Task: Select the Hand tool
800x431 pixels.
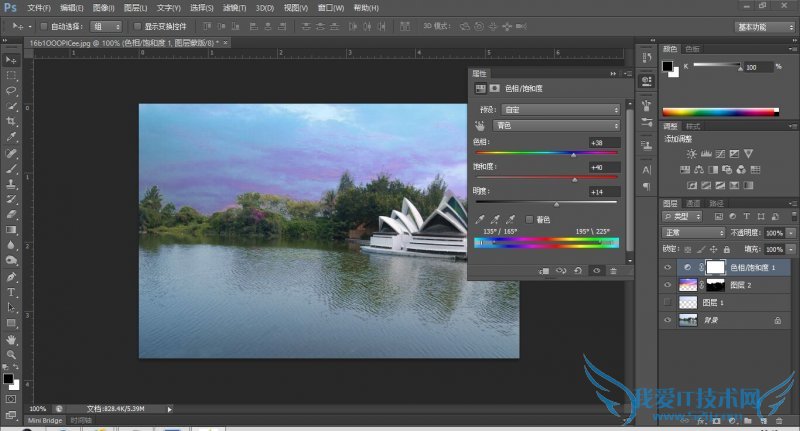Action: 12,338
